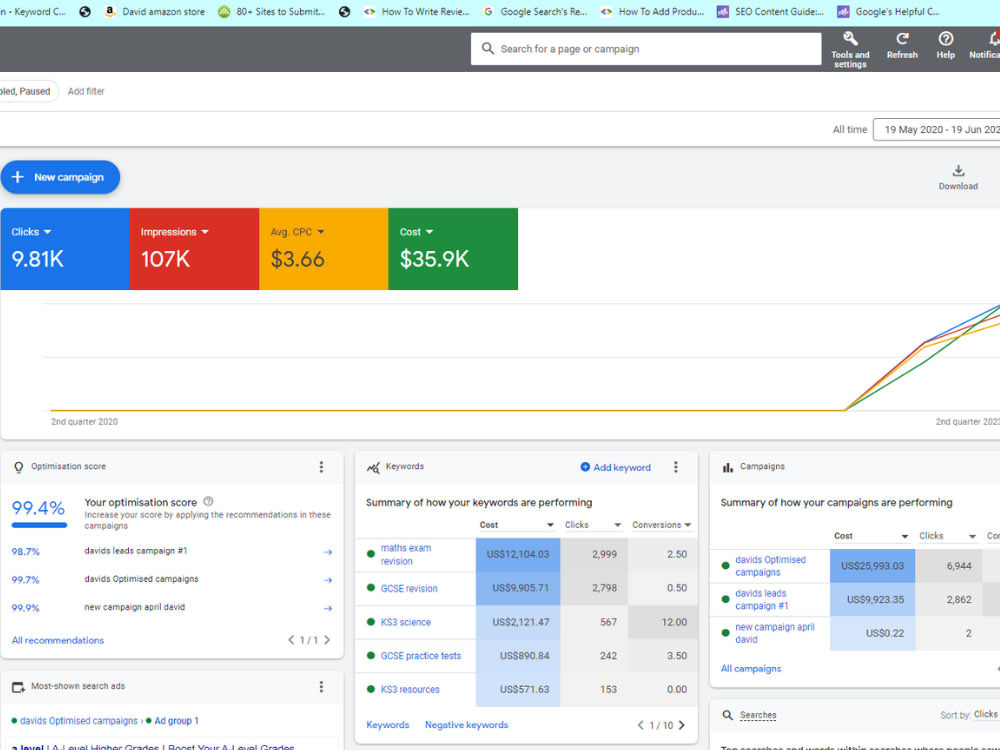The height and width of the screenshot is (750, 1000).
Task: Expand the Clicks metric dropdown
Action: pyautogui.click(x=47, y=232)
